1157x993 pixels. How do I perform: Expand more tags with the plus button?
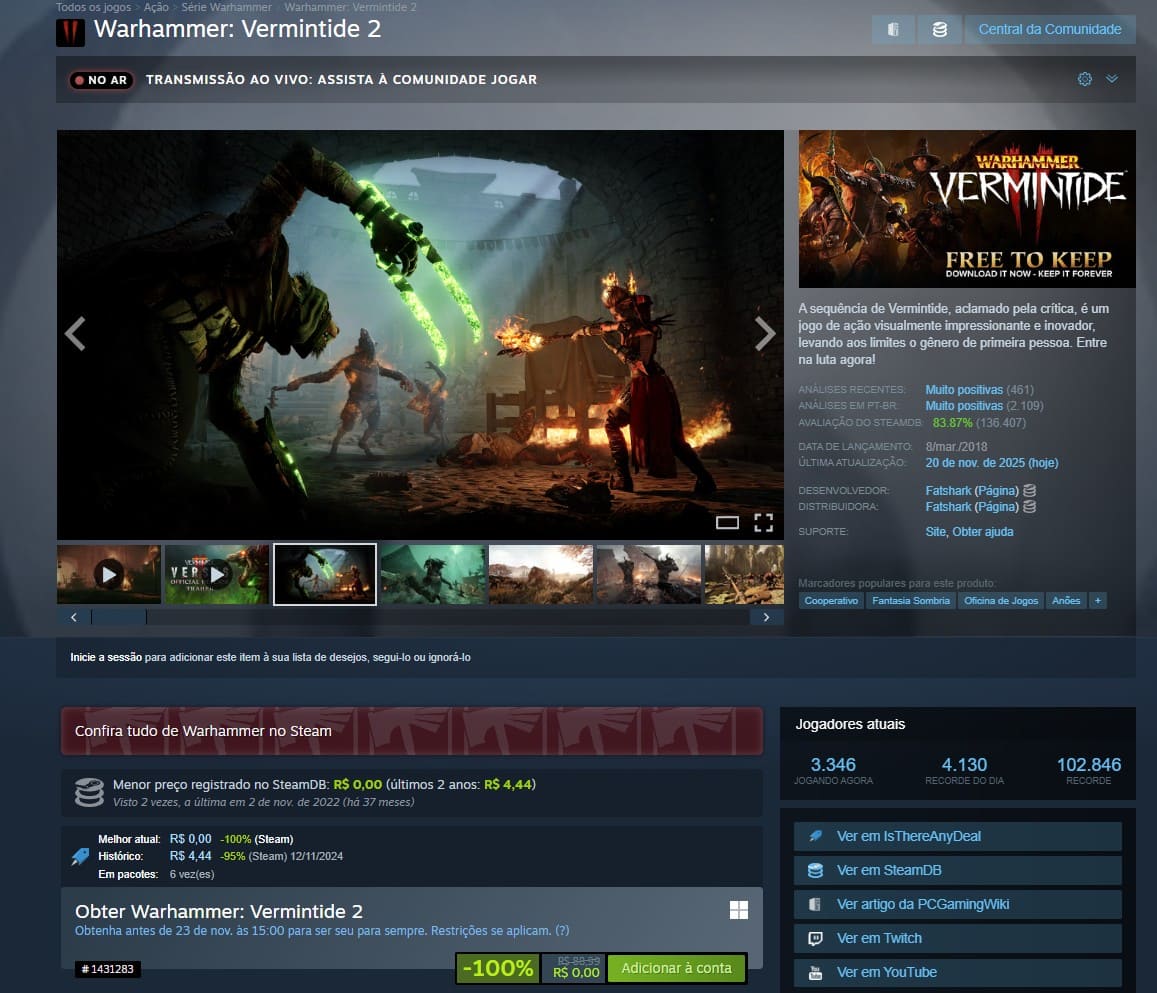[x=1098, y=601]
